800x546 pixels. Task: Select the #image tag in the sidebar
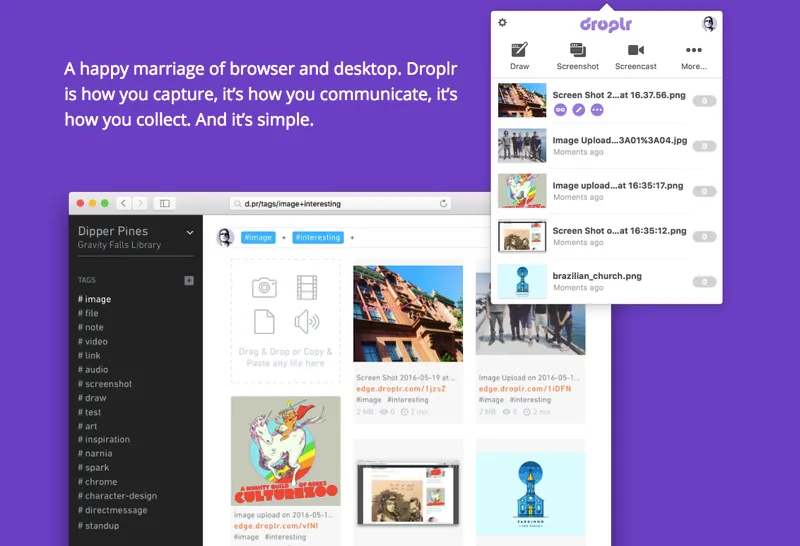pyautogui.click(x=94, y=299)
